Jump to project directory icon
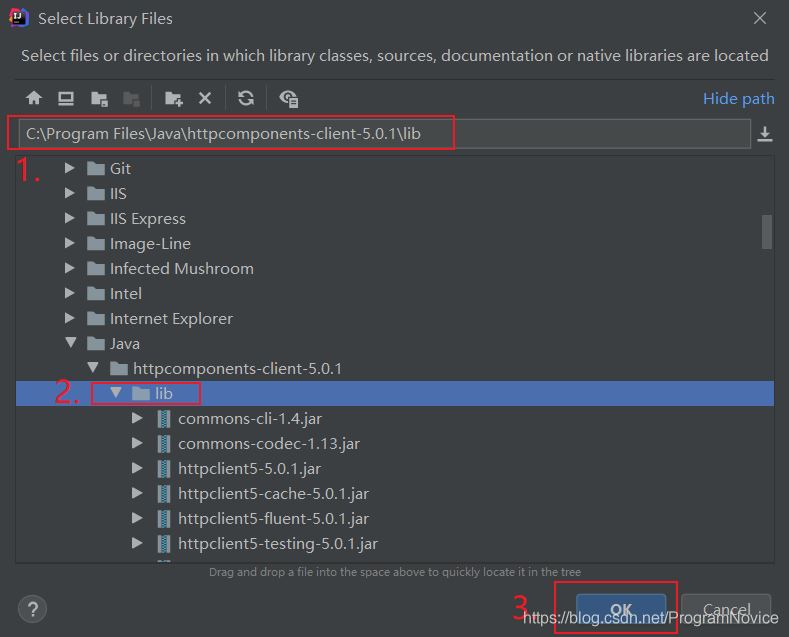 tap(99, 99)
